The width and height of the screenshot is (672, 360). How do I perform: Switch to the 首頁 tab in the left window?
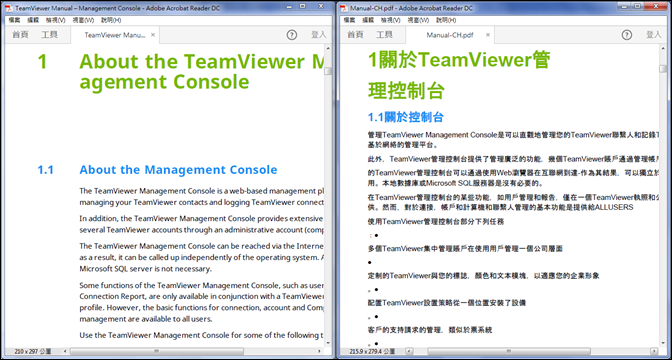tap(20, 35)
